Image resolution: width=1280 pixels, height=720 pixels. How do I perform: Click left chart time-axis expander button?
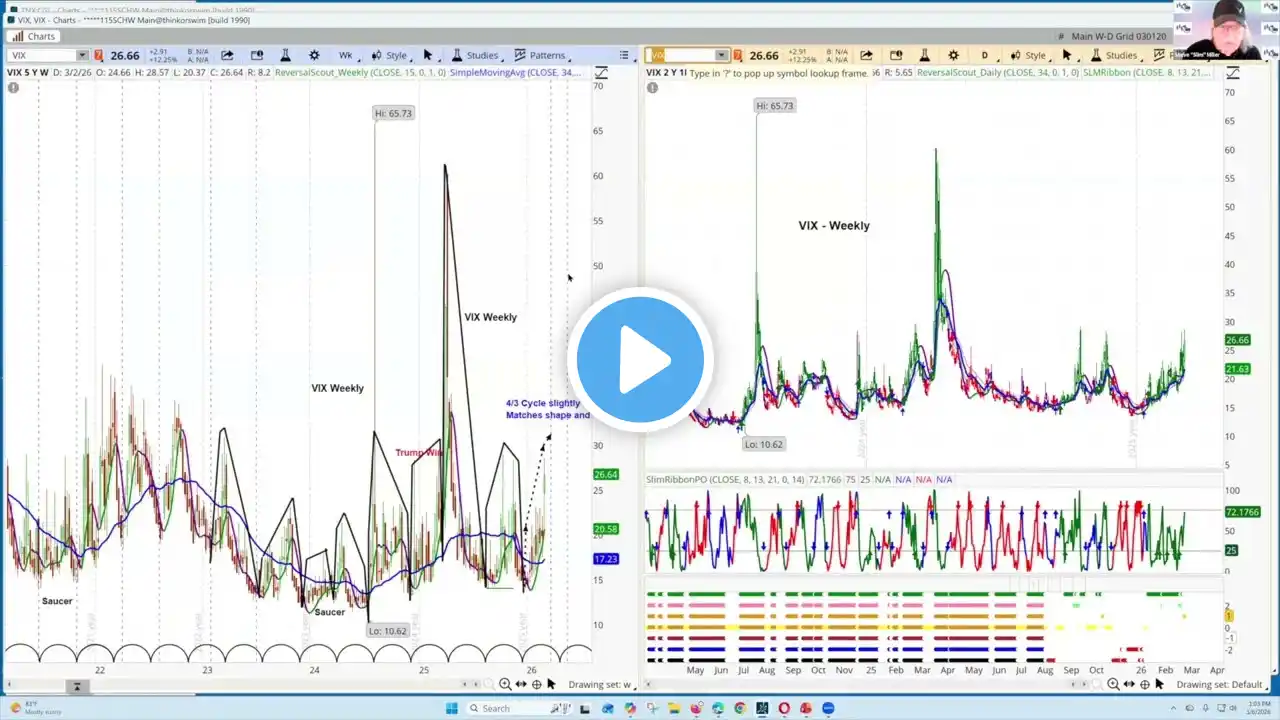[x=76, y=686]
